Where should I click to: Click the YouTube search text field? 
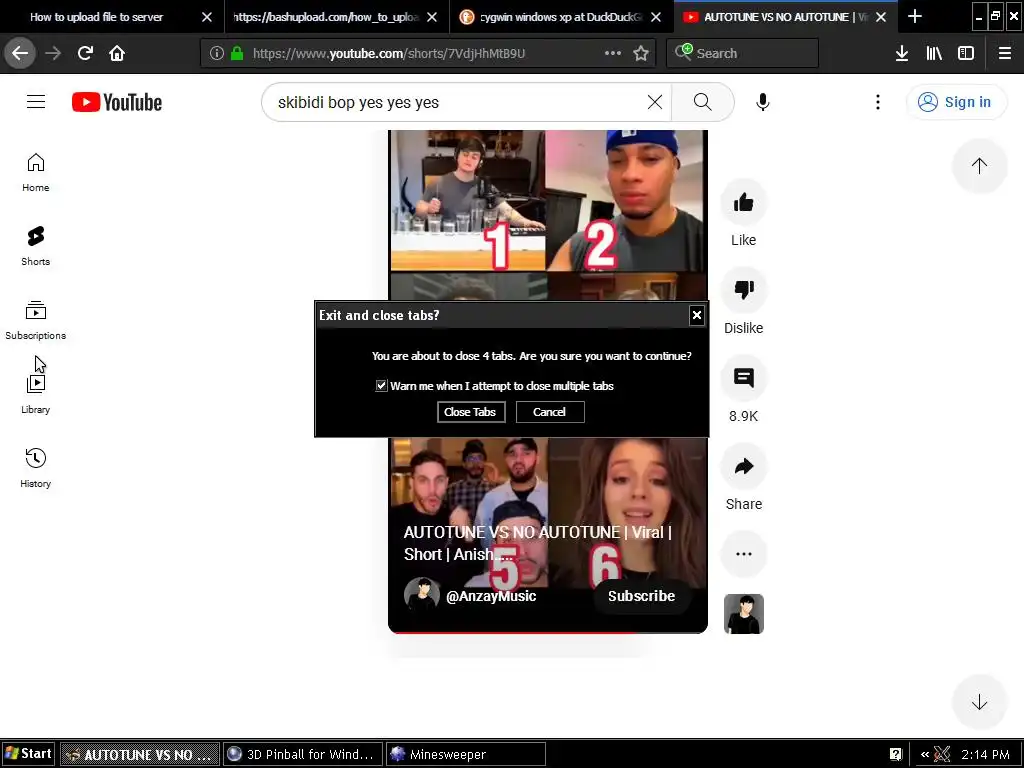point(457,102)
